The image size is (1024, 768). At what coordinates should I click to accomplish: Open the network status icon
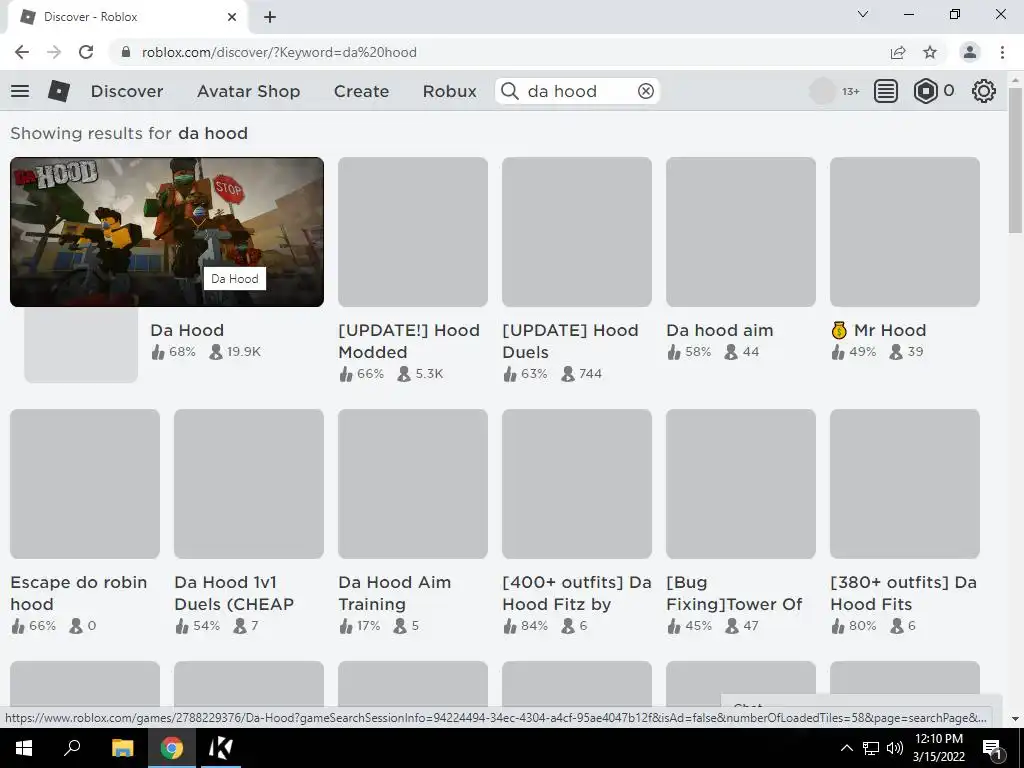(x=871, y=748)
